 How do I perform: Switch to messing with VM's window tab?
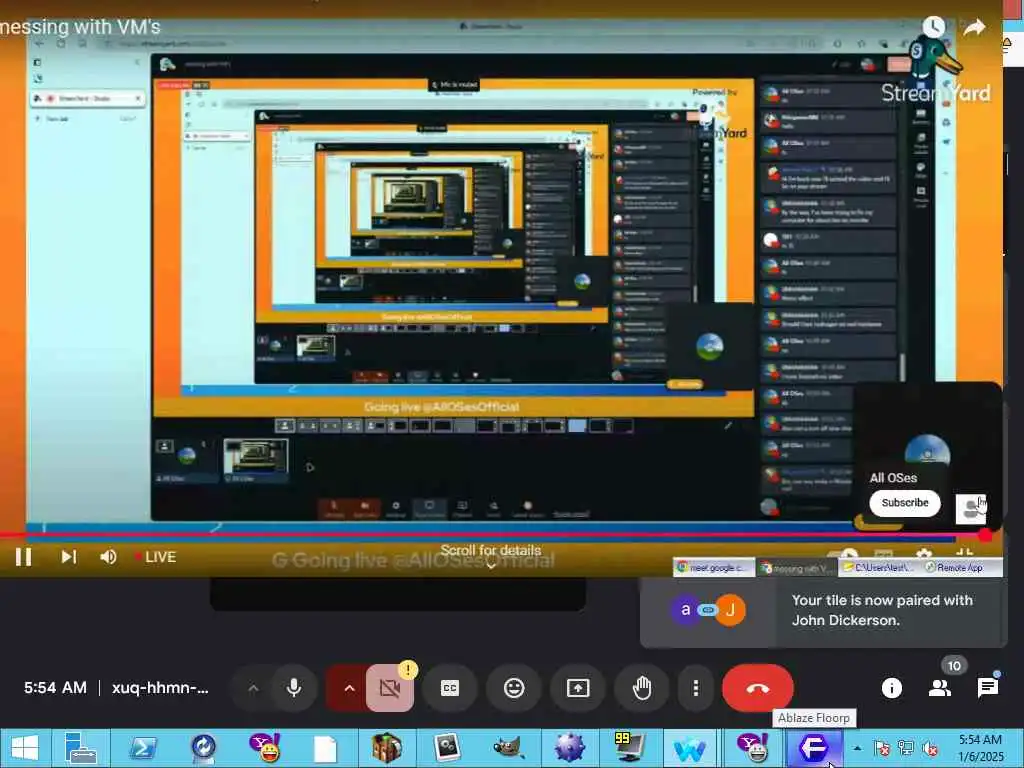[798, 568]
